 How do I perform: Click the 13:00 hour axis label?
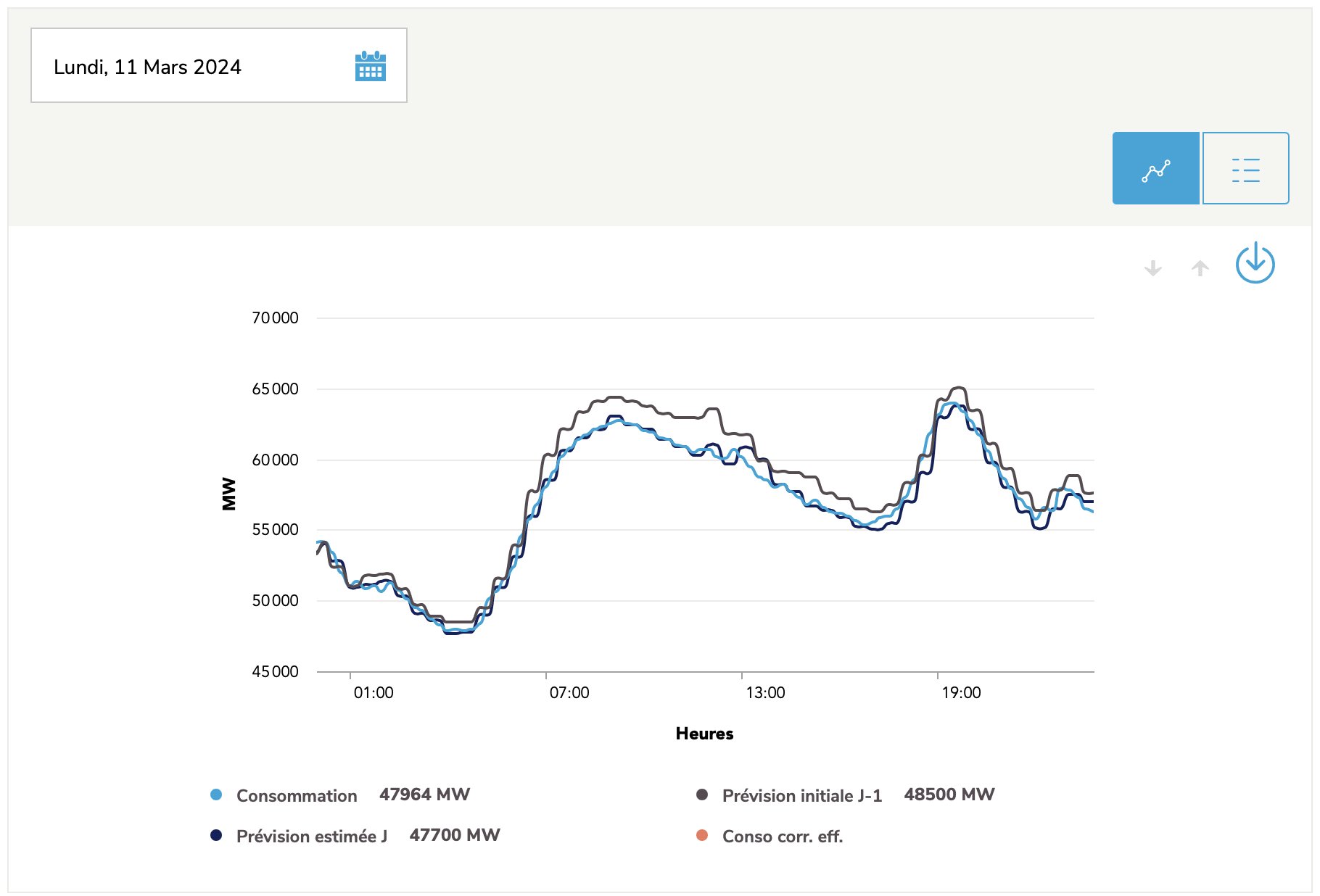tap(765, 693)
